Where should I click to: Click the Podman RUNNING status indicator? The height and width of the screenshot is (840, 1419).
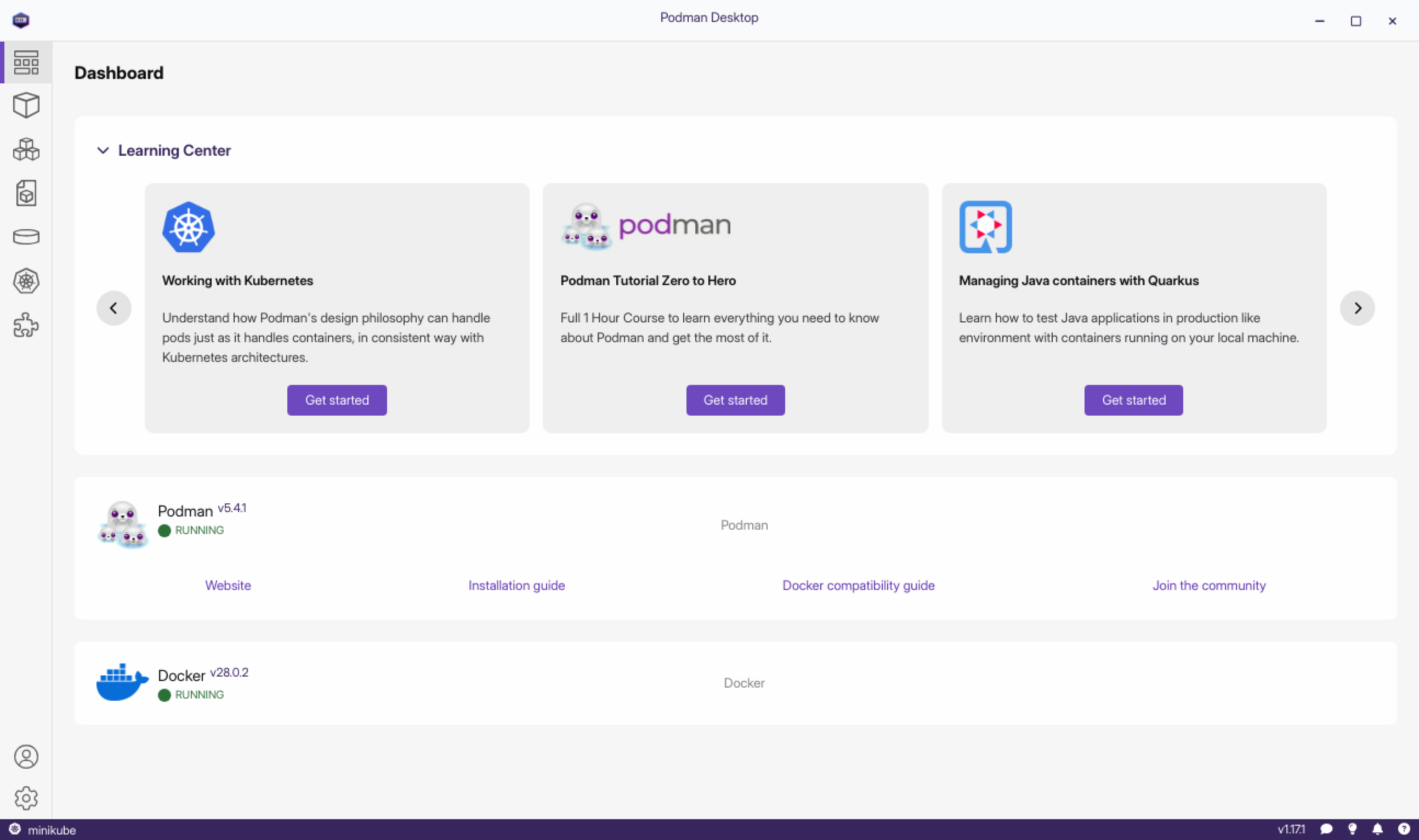[x=191, y=530]
